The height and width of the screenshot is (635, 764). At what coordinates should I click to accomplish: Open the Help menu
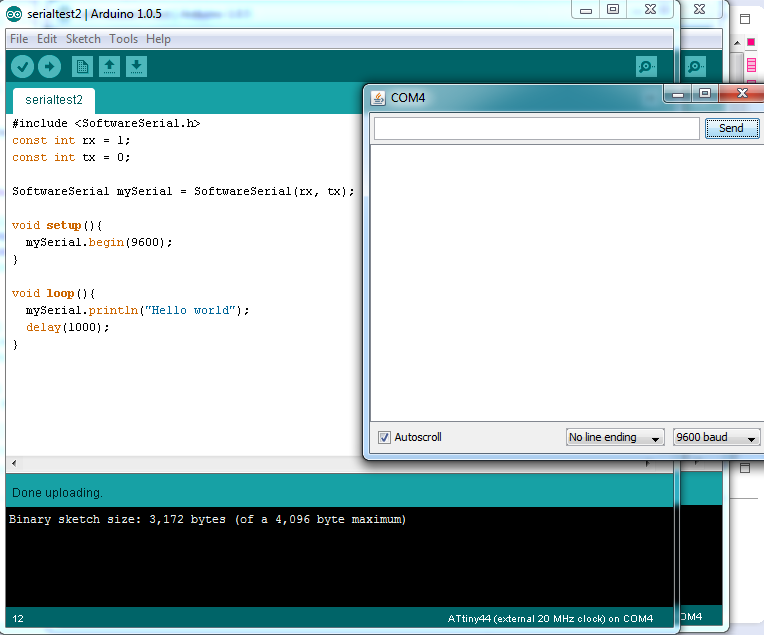point(158,39)
